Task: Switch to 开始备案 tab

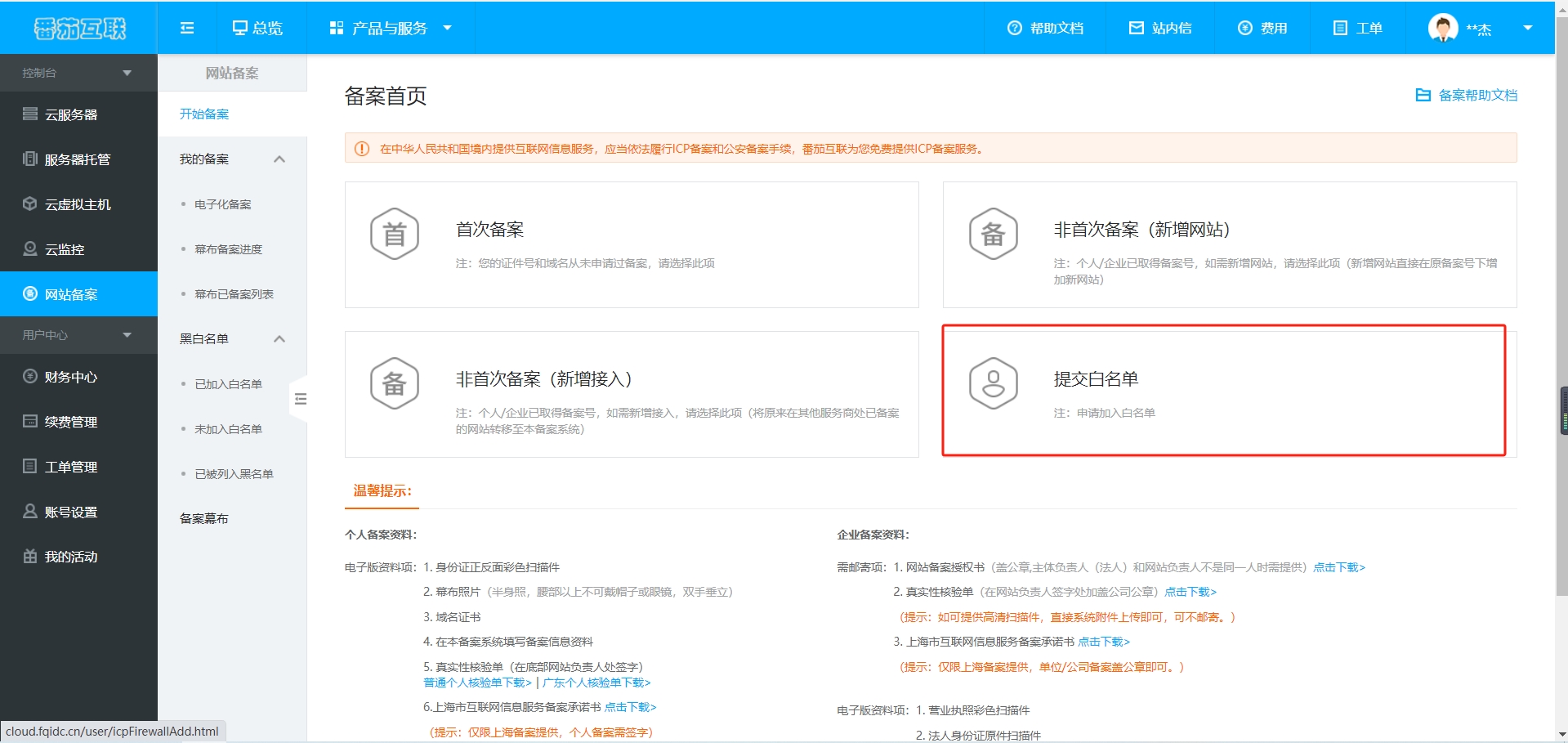Action: pyautogui.click(x=204, y=114)
